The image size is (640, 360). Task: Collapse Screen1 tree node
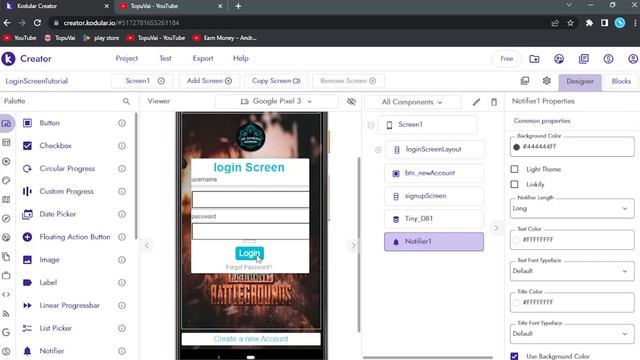coord(371,125)
